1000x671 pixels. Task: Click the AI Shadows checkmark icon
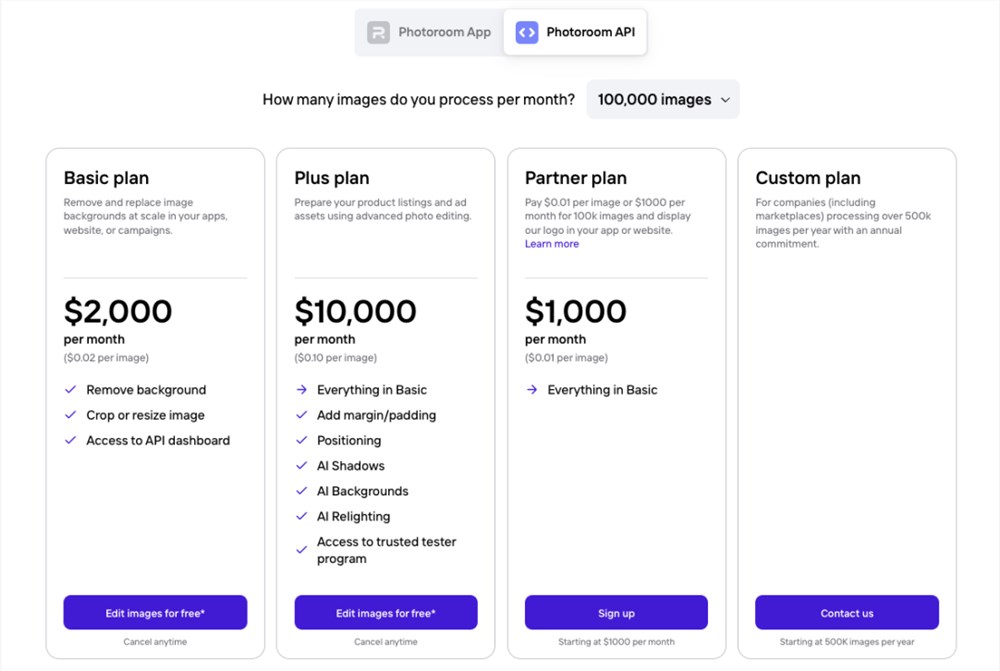tap(301, 466)
